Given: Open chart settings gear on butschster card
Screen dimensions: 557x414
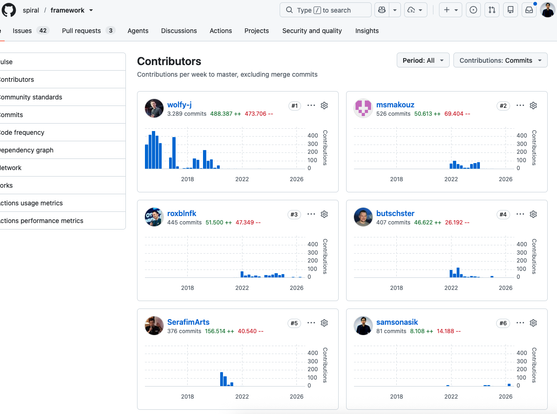Looking at the screenshot, I should (533, 214).
